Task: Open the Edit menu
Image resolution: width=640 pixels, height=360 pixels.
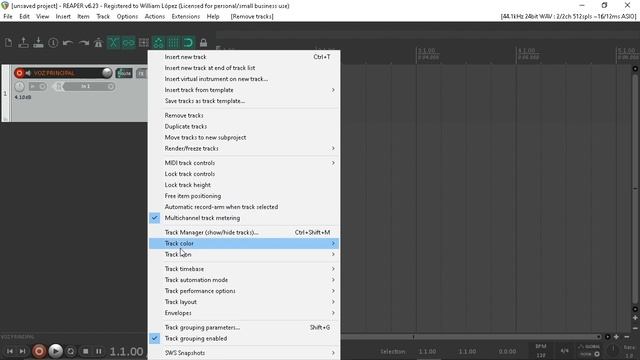Action: (24, 16)
